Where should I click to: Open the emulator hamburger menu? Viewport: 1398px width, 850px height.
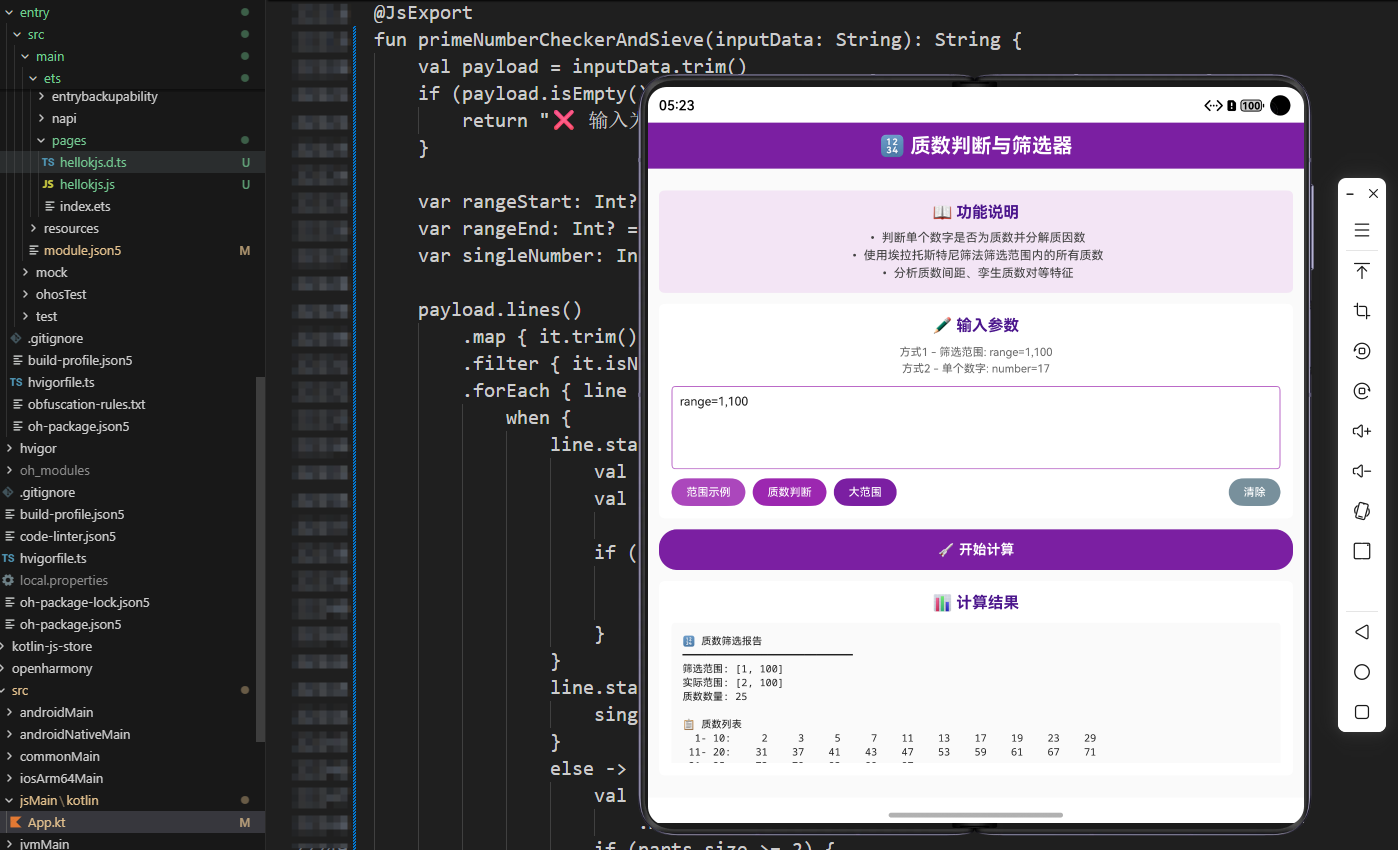click(x=1361, y=229)
